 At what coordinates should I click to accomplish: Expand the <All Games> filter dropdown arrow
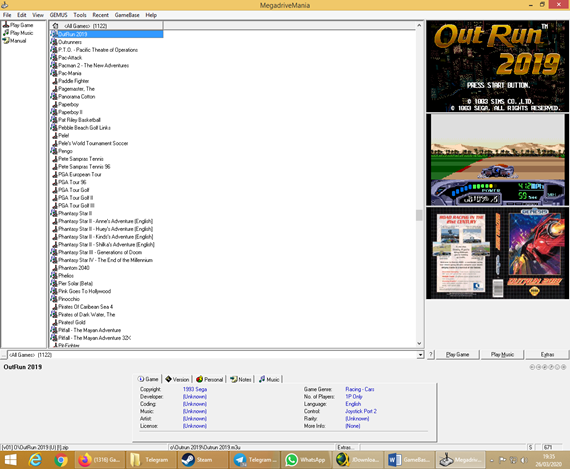point(420,355)
